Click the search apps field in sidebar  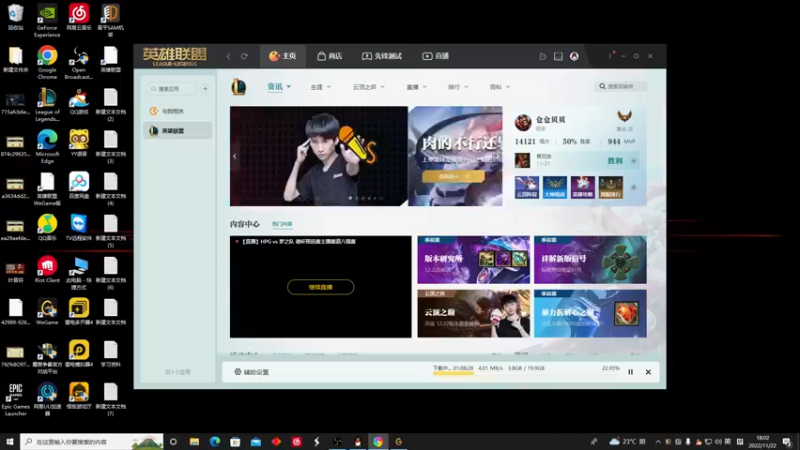pos(172,89)
